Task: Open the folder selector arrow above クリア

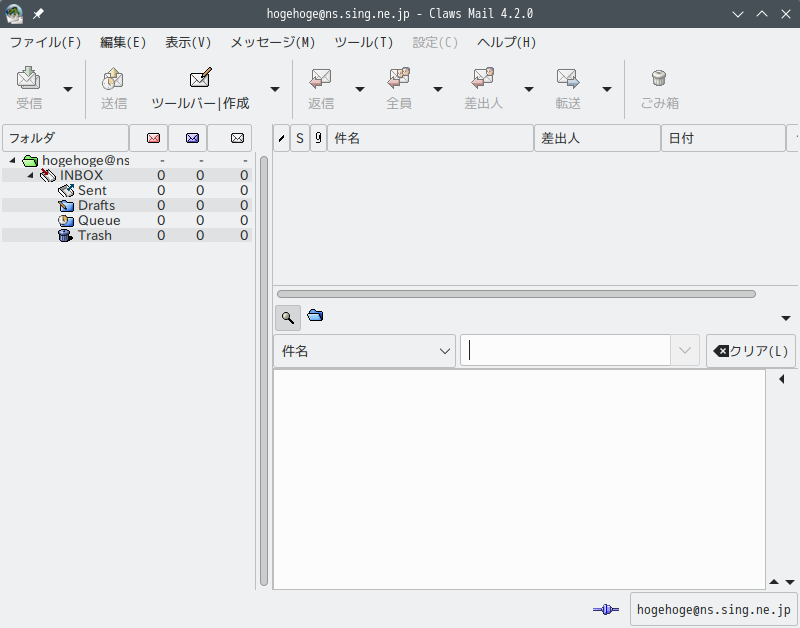Action: point(786,318)
